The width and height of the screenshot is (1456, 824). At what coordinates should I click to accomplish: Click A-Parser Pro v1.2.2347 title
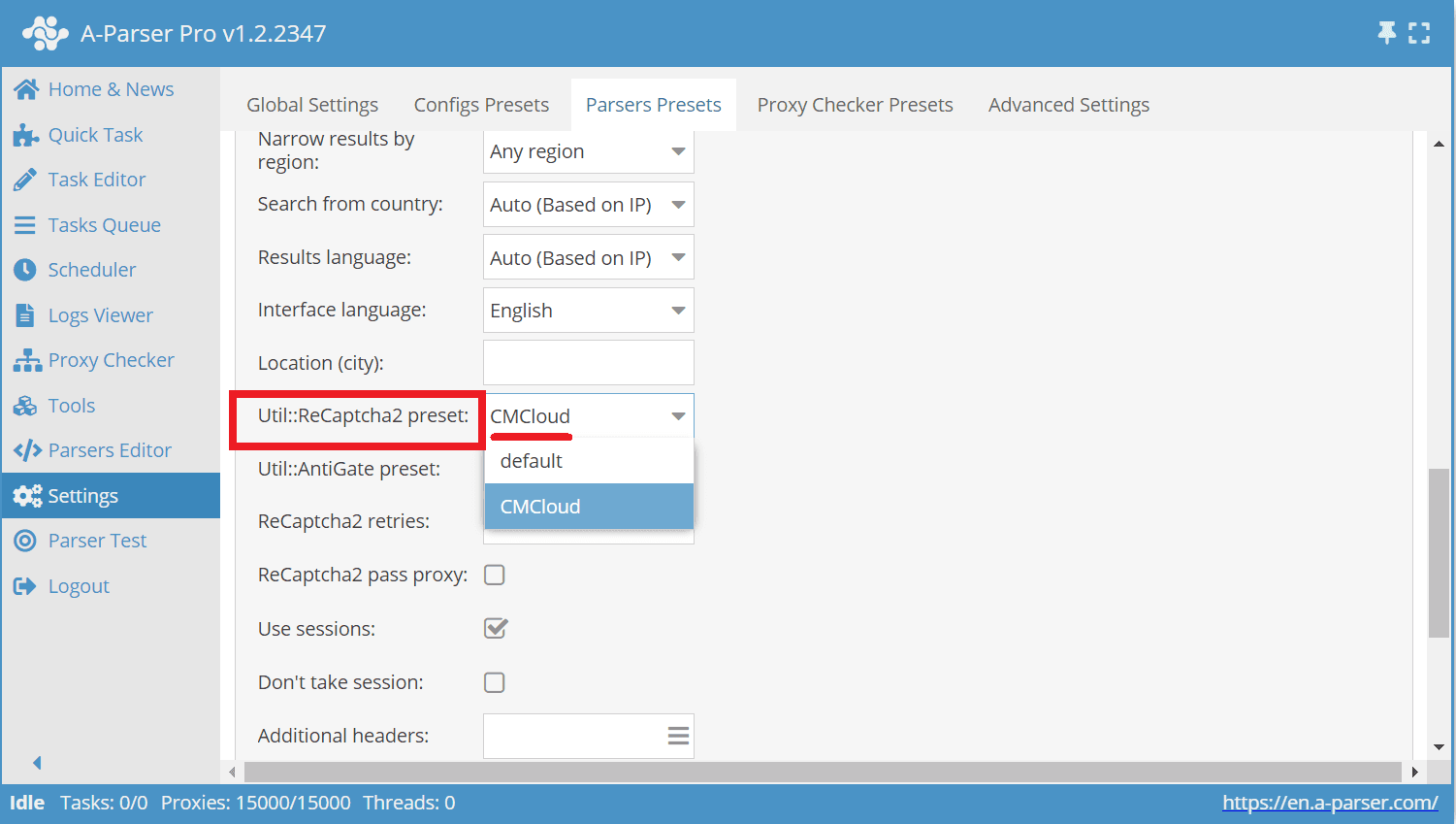204,33
